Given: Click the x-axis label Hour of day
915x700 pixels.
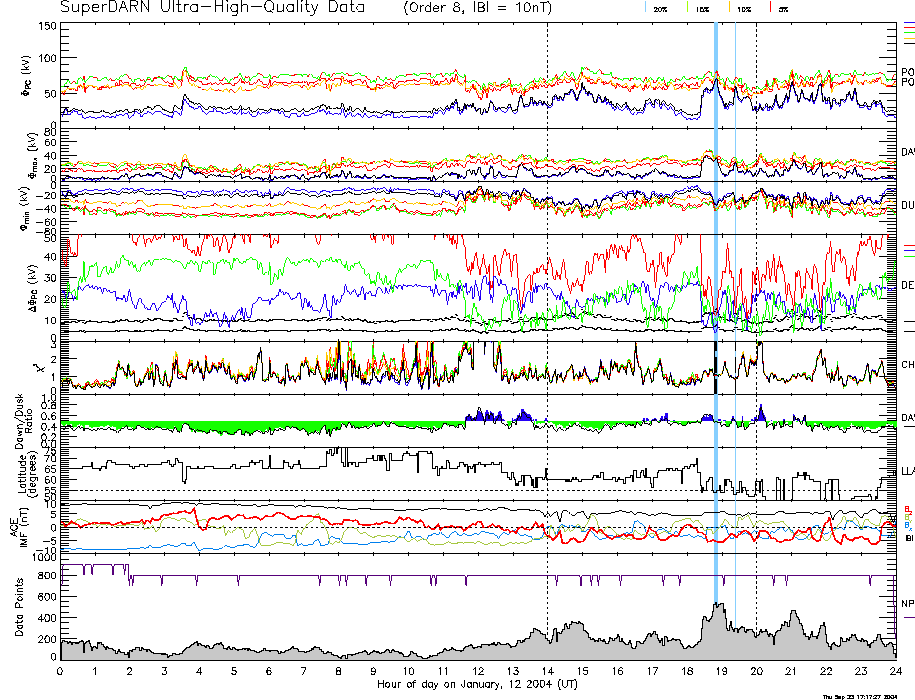Looking at the screenshot, I should click(x=477, y=685).
